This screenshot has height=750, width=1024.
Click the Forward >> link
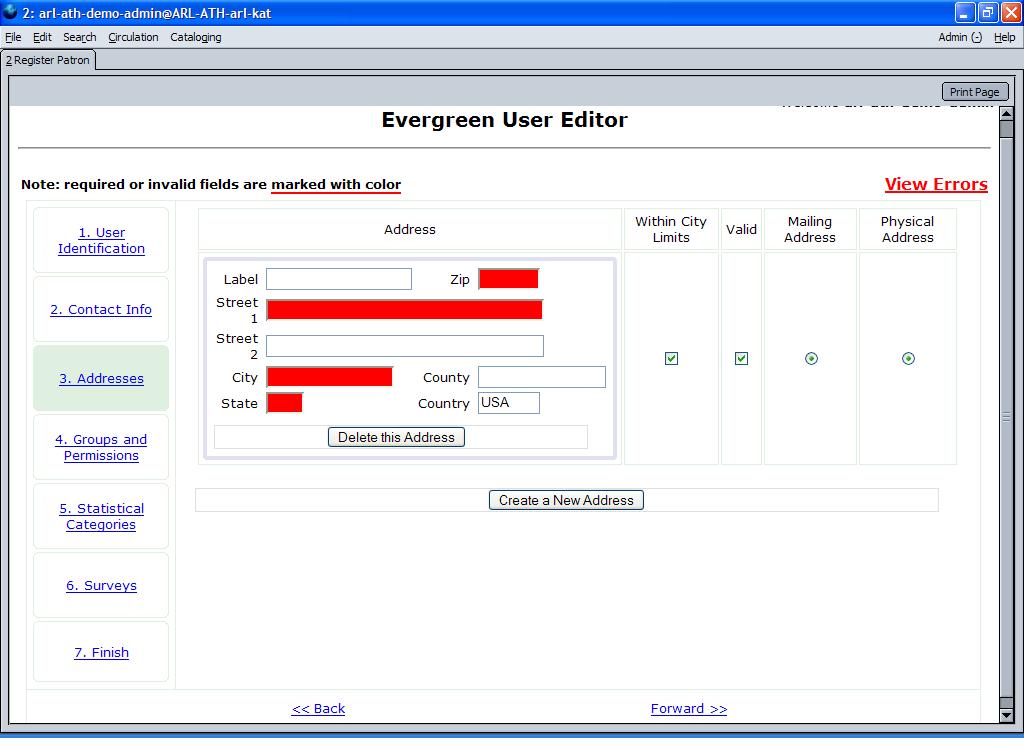(688, 708)
